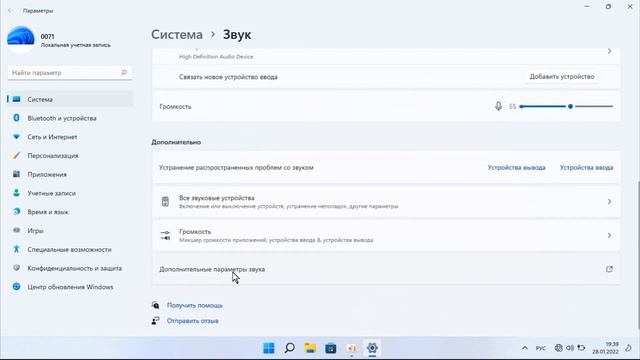
Task: Open 'Устройства ввода' troubleshooter link
Action: point(586,167)
